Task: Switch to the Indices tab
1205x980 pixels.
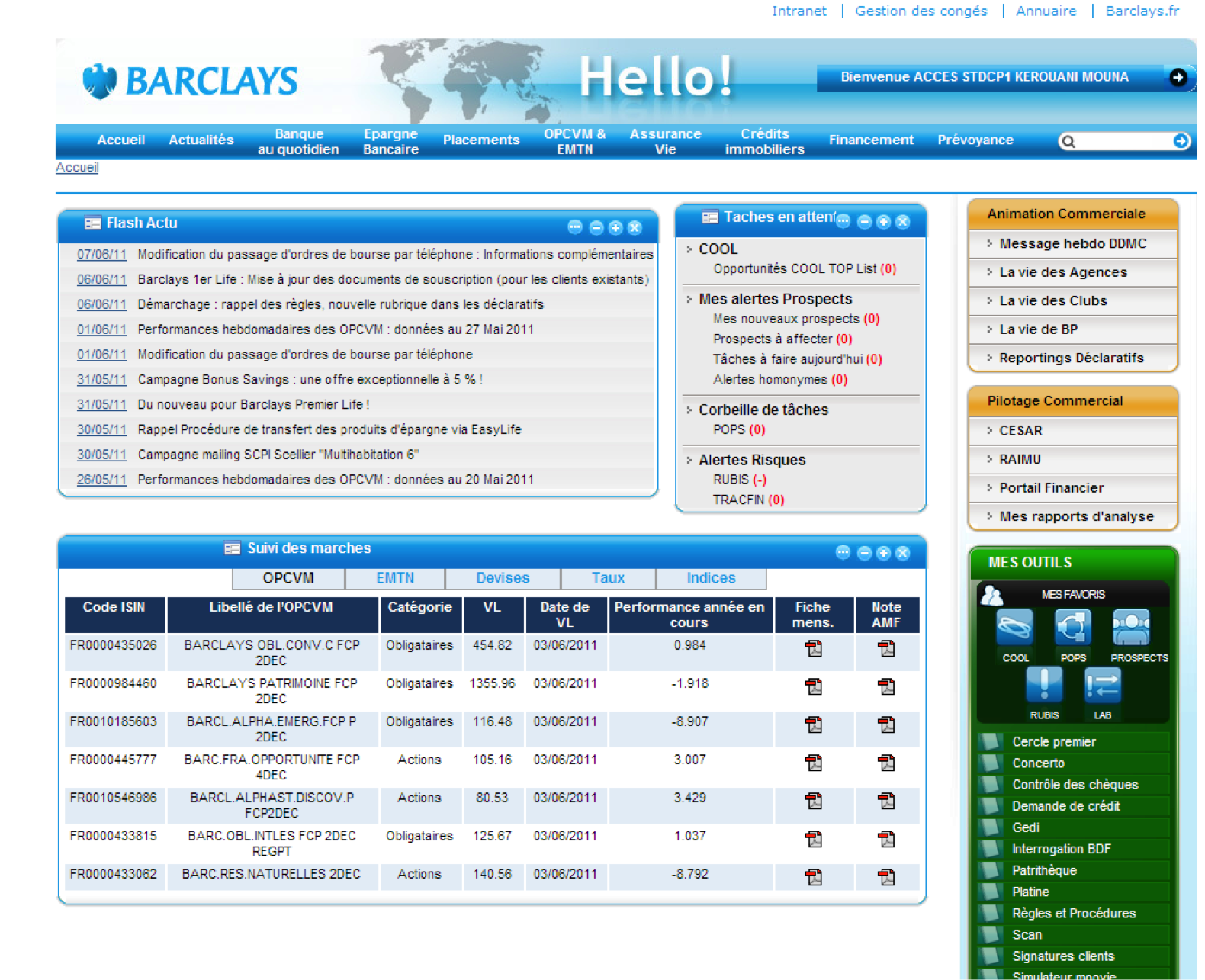Action: [711, 578]
